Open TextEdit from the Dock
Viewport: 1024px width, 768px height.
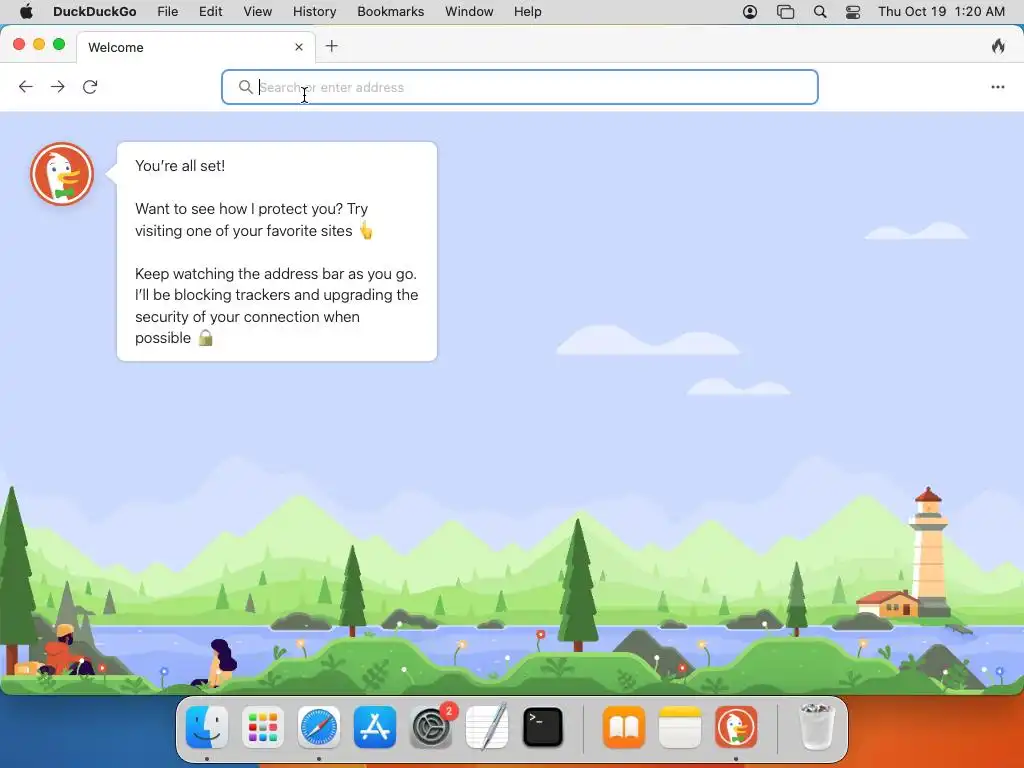point(487,727)
